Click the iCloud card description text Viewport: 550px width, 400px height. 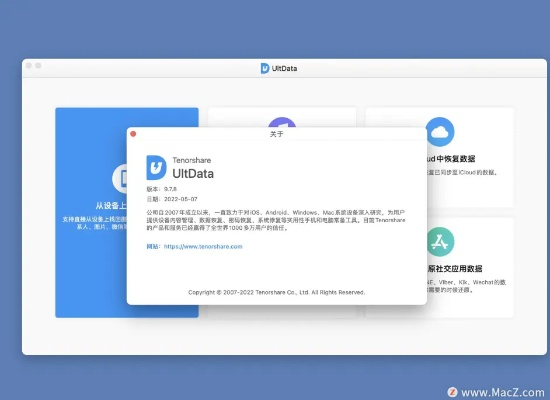pos(462,172)
